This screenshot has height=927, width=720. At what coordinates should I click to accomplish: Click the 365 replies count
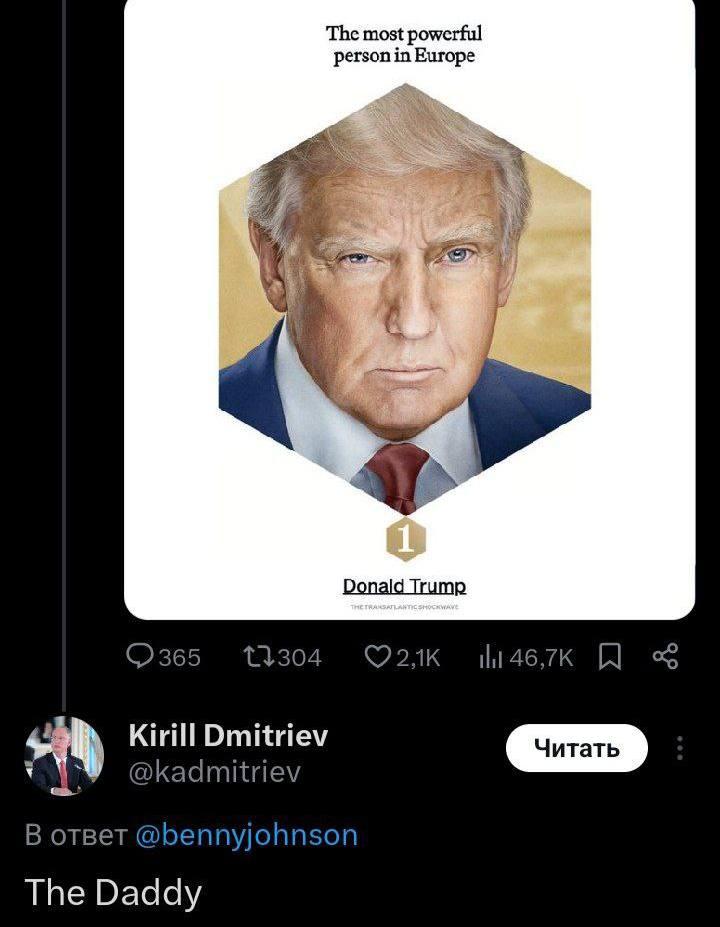180,657
